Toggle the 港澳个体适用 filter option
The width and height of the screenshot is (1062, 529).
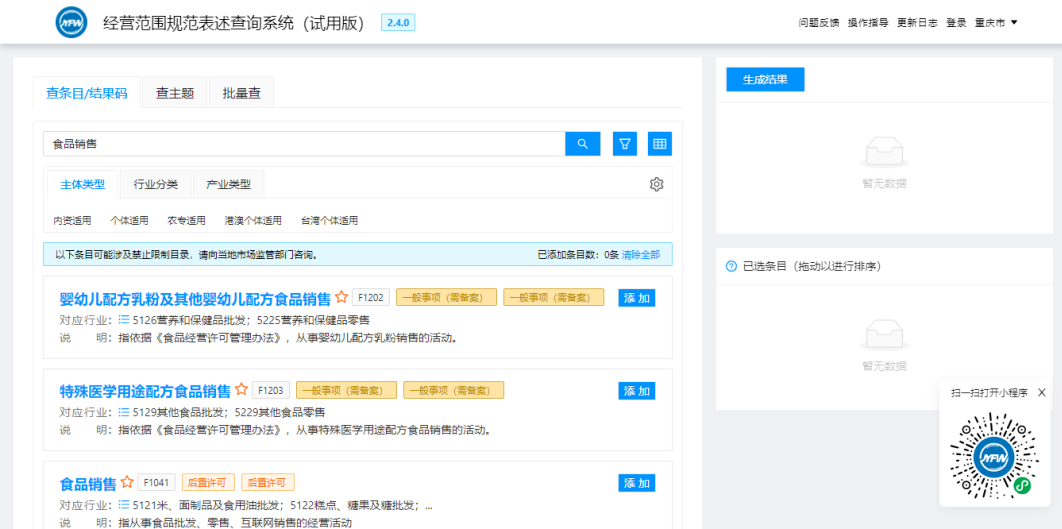click(253, 220)
